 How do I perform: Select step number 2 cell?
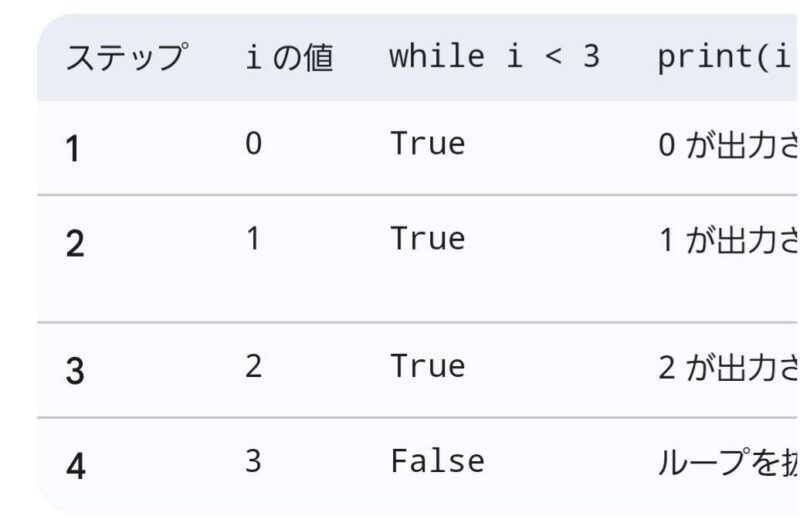[74, 244]
